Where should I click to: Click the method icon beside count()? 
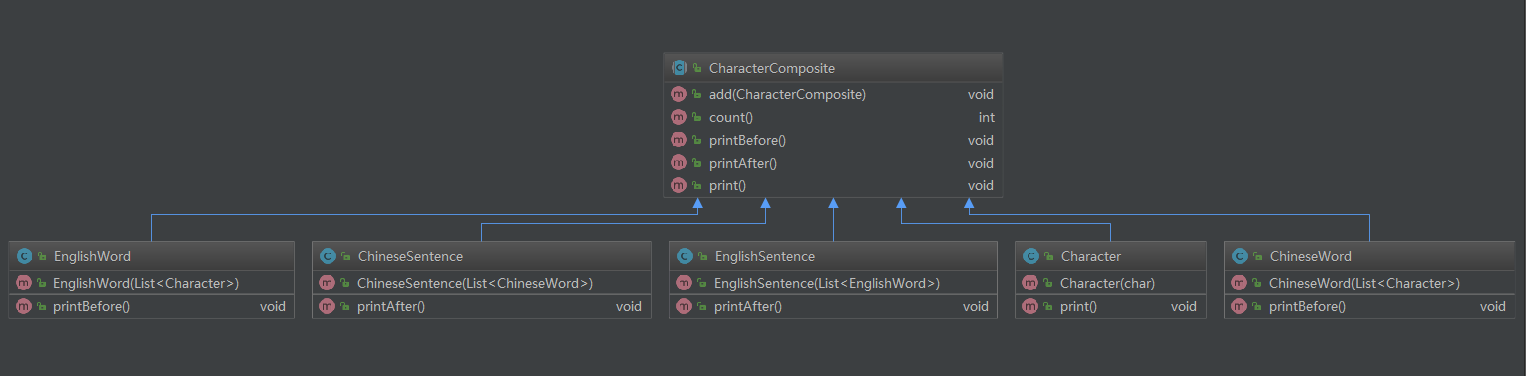pyautogui.click(x=679, y=117)
